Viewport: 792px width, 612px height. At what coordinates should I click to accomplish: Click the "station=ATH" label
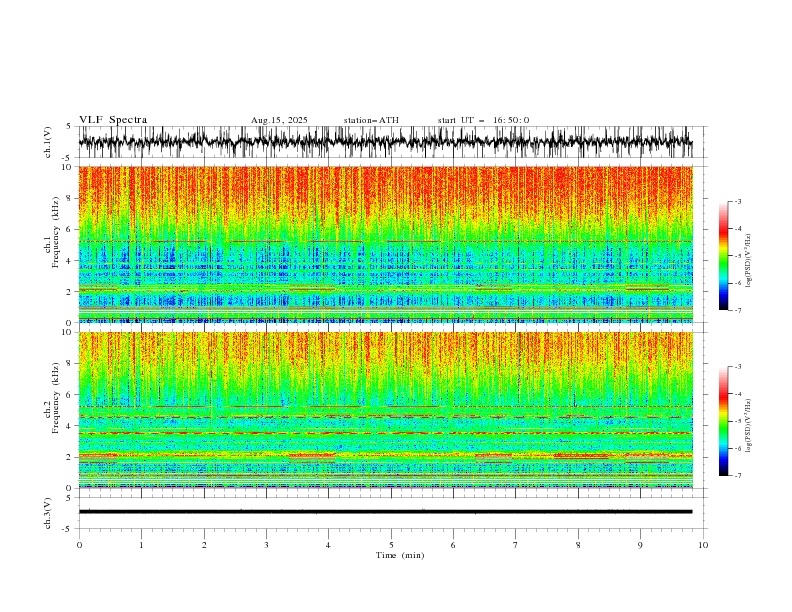point(371,120)
